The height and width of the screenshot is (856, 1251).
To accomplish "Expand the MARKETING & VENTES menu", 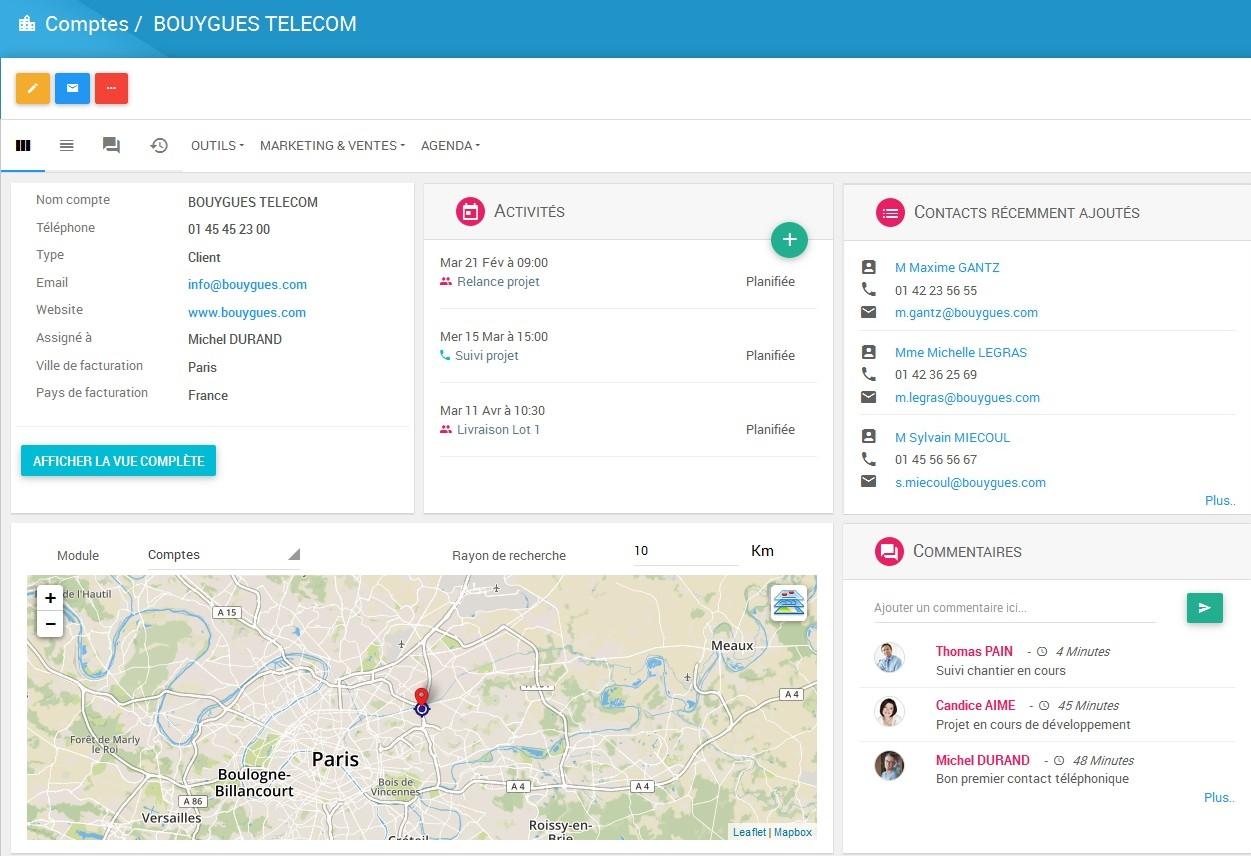I will click(x=332, y=146).
